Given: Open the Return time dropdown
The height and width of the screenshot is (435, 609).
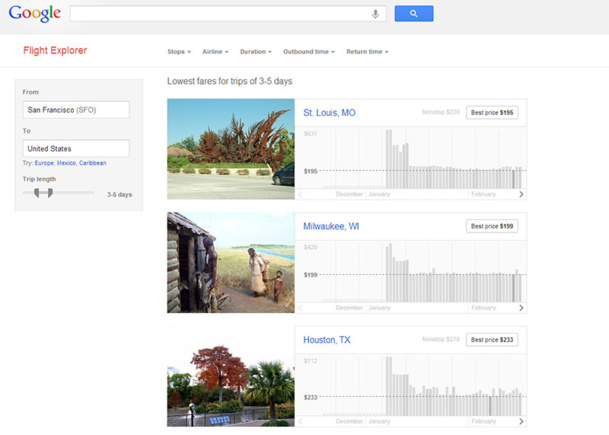Looking at the screenshot, I should (x=367, y=51).
